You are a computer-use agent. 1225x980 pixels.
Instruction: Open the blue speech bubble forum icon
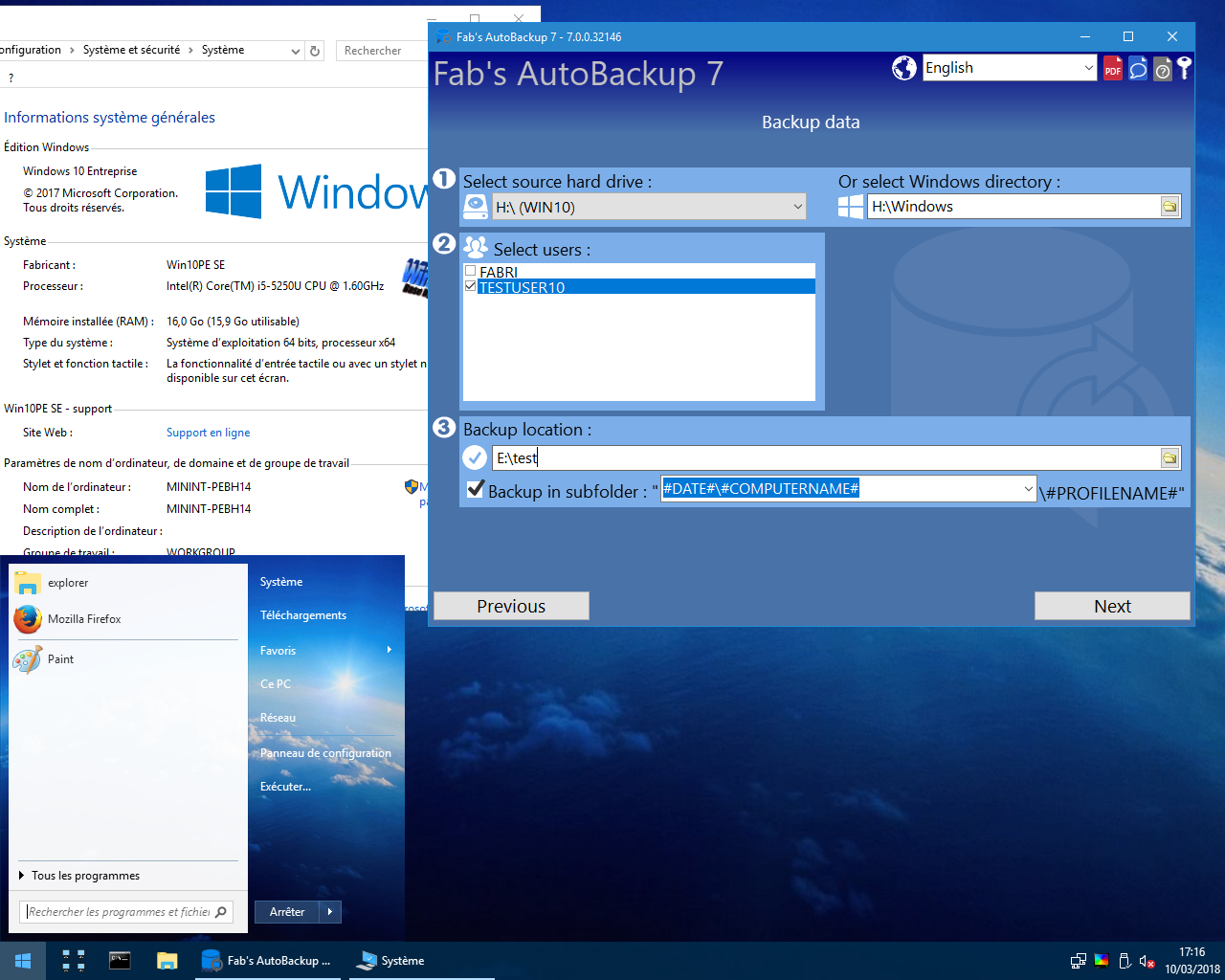coord(1138,69)
